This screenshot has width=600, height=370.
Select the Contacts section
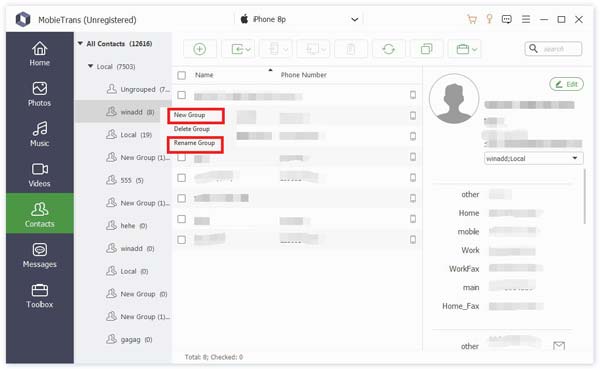coord(39,214)
